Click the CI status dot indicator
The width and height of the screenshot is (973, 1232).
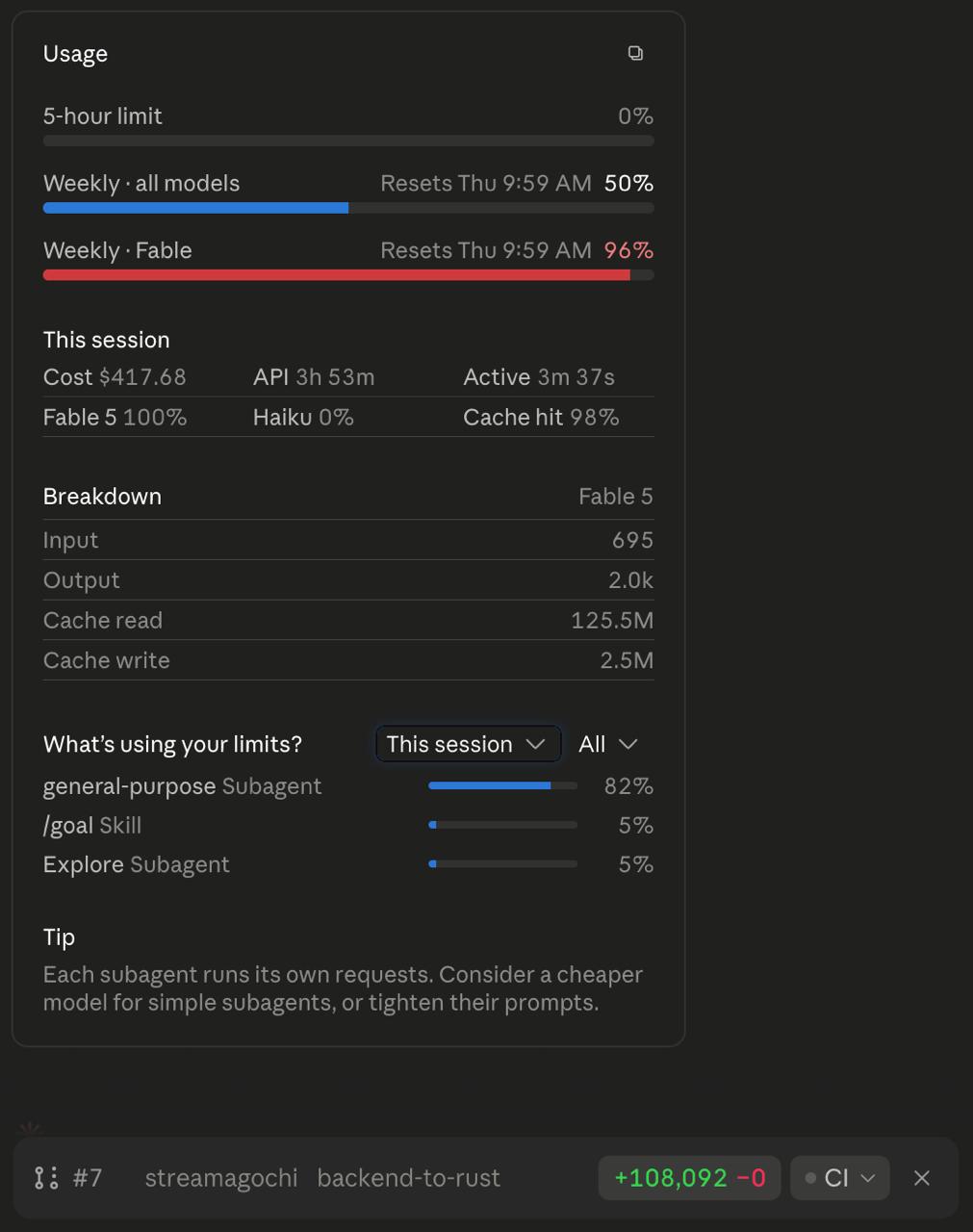tap(810, 1177)
